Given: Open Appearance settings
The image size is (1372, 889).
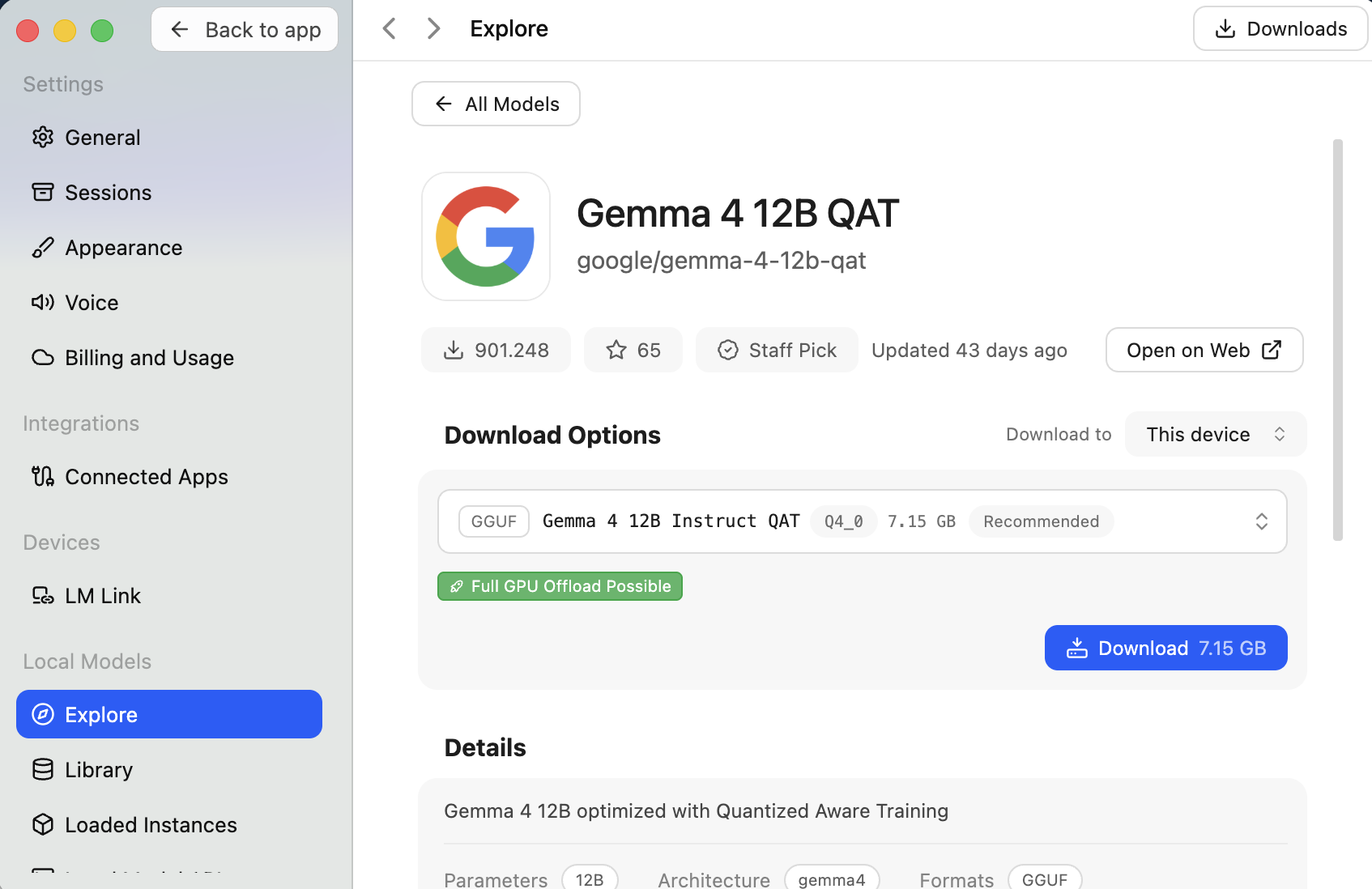Looking at the screenshot, I should click(169, 248).
